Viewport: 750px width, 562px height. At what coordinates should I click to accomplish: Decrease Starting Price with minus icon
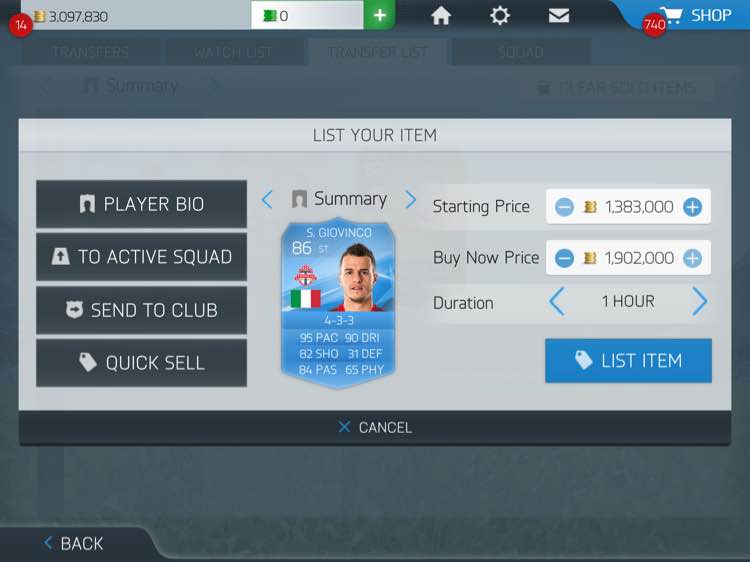tap(564, 207)
